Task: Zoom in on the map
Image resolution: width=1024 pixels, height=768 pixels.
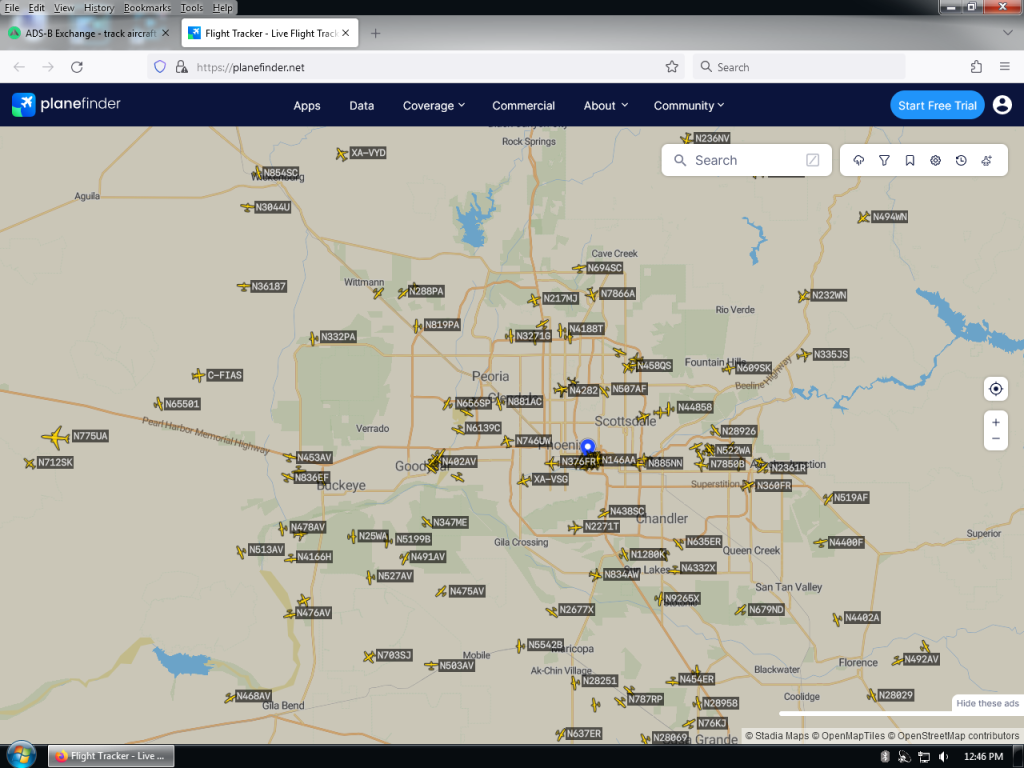Action: coord(995,422)
